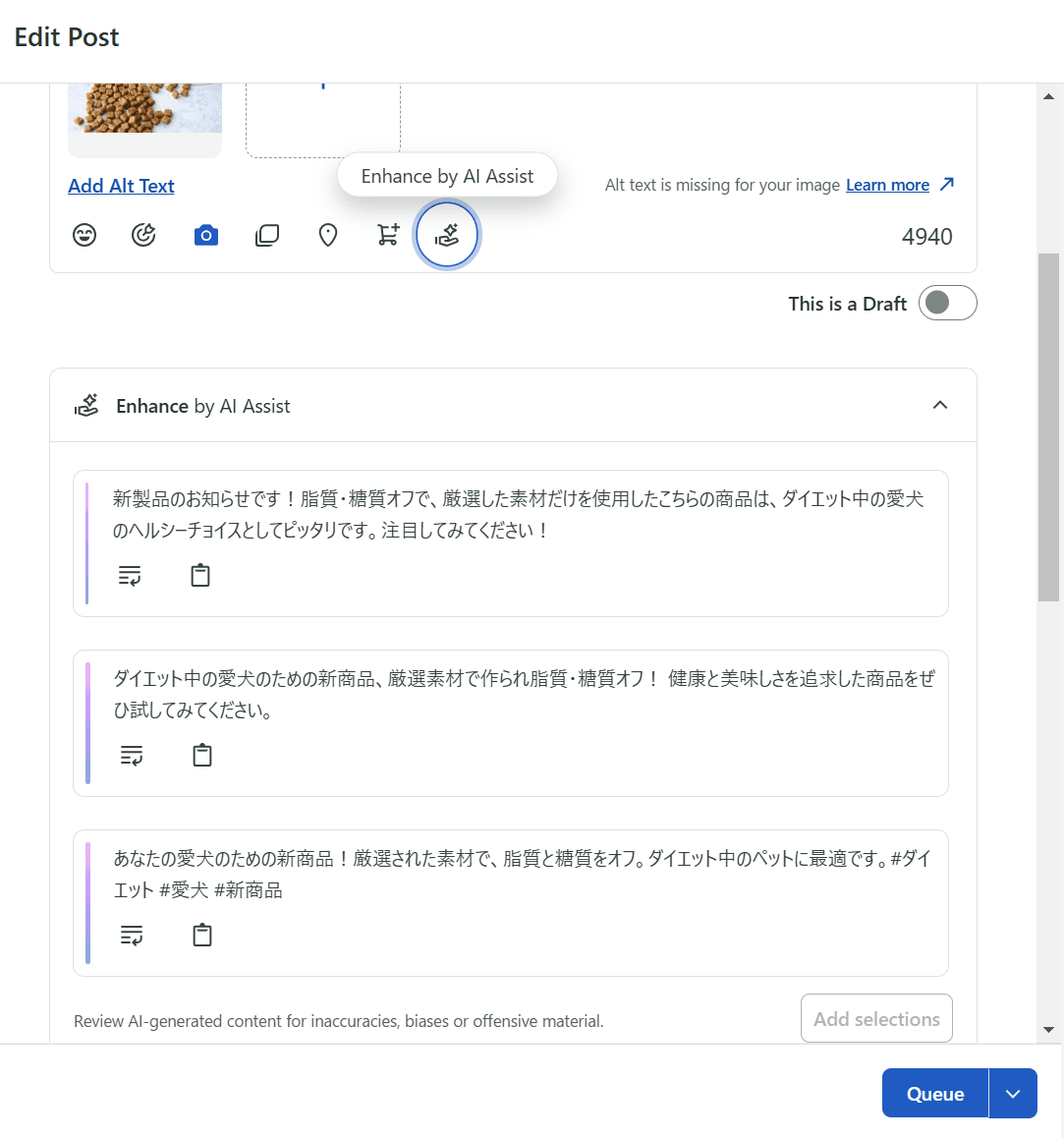
Task: Open the Queue options dropdown arrow
Action: coord(1013,1094)
